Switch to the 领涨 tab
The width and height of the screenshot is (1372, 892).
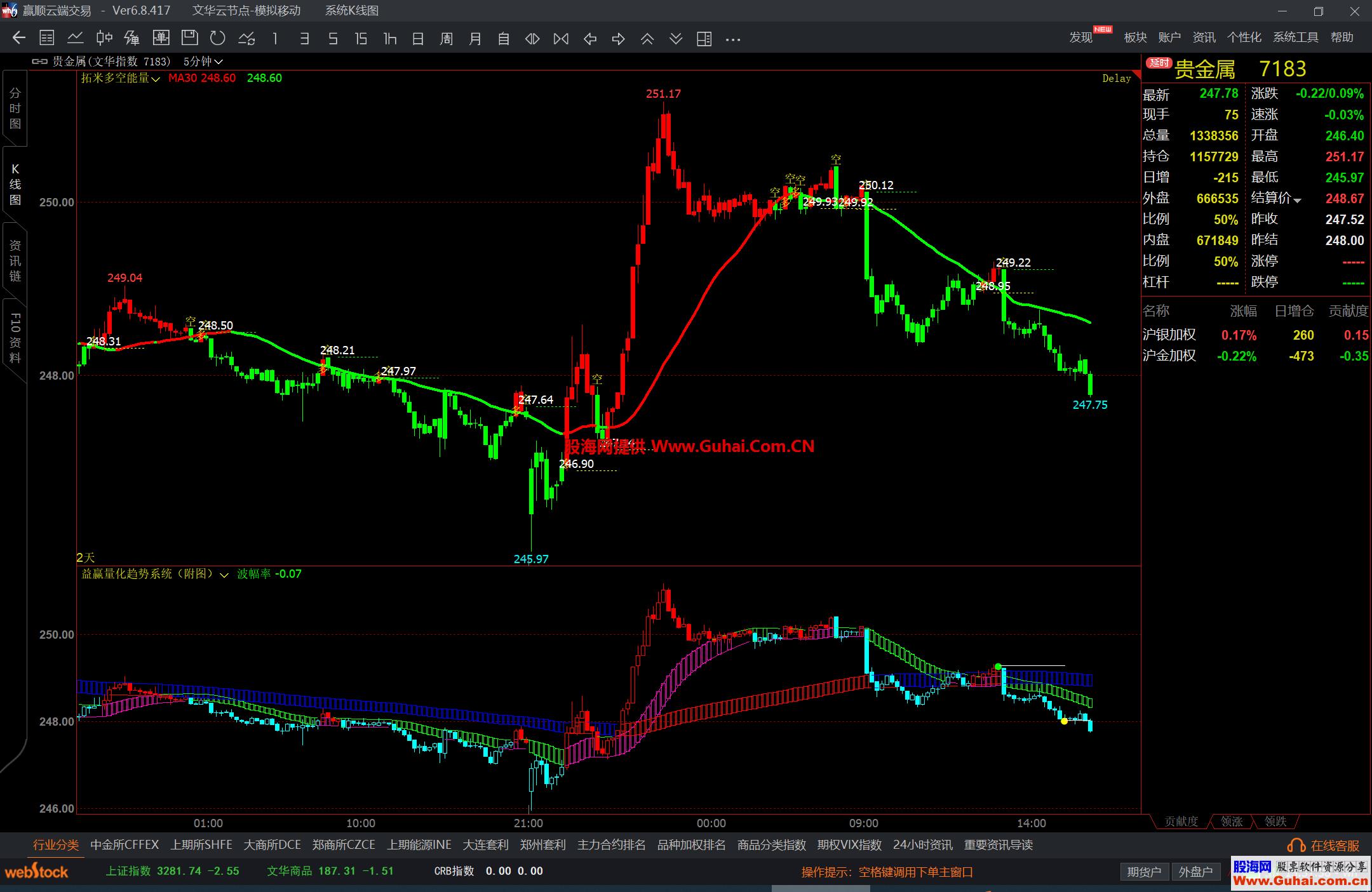tap(1232, 822)
